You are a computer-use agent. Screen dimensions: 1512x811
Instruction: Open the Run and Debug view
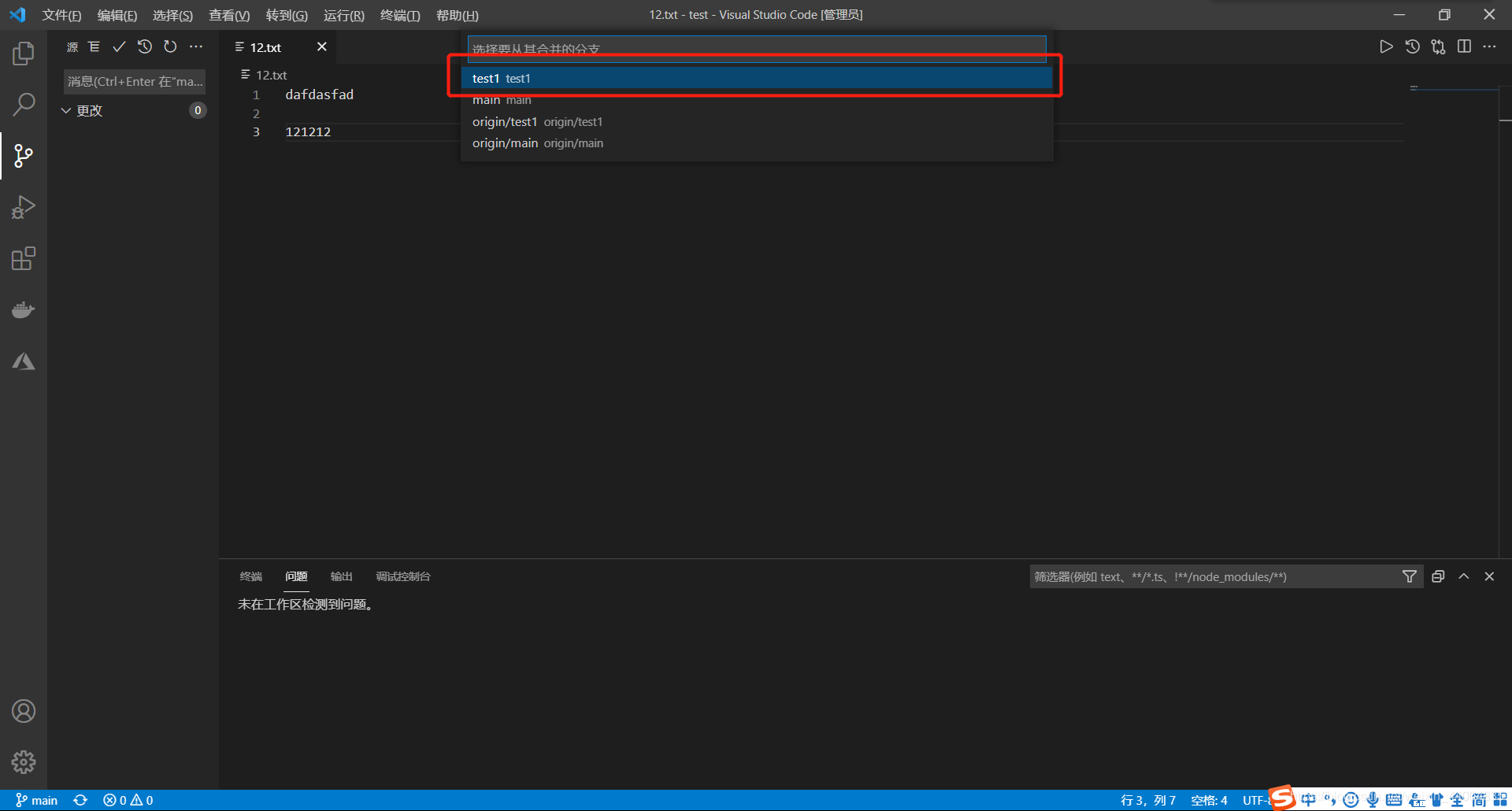click(24, 207)
